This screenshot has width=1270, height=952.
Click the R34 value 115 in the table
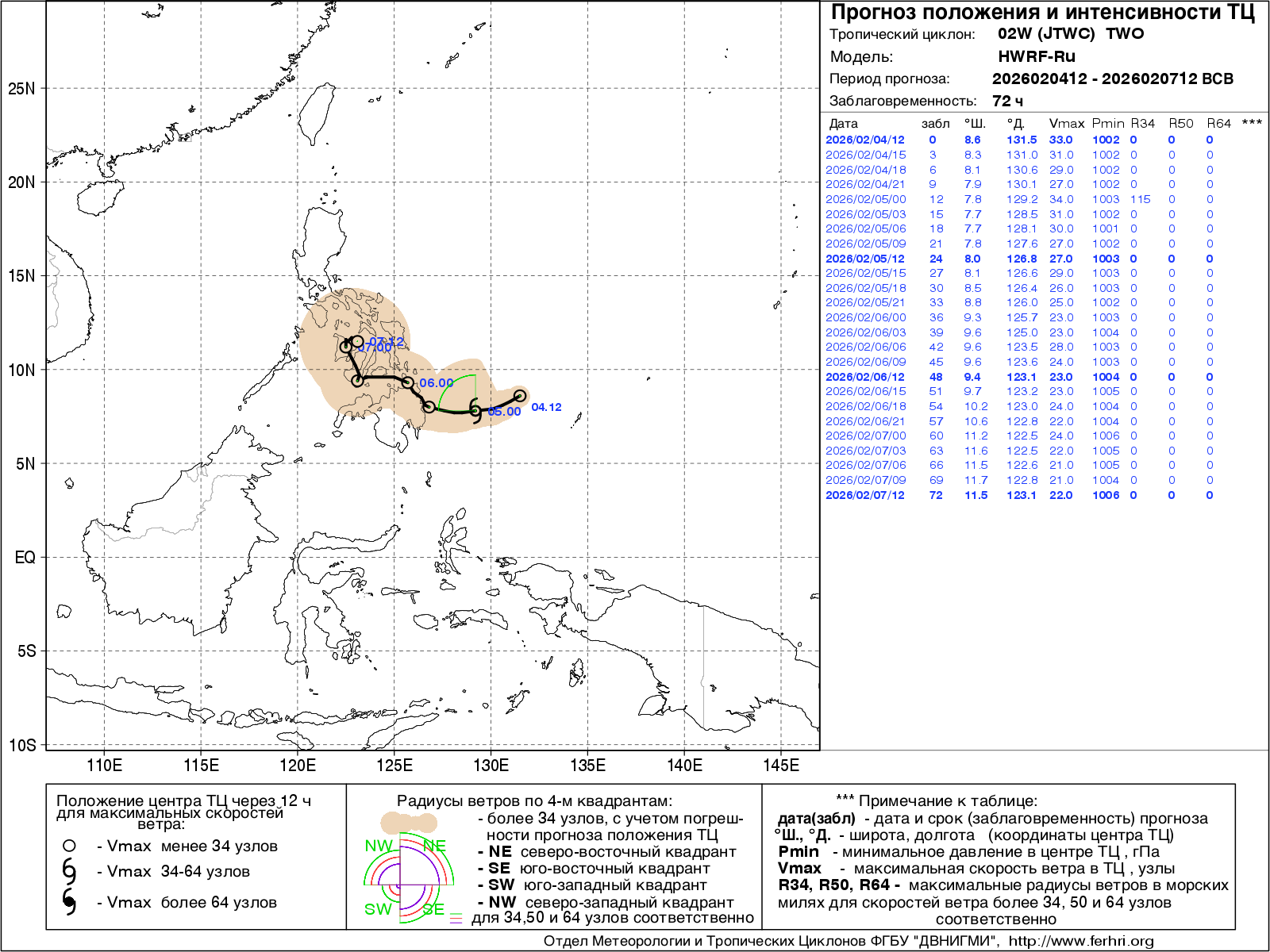click(1140, 199)
